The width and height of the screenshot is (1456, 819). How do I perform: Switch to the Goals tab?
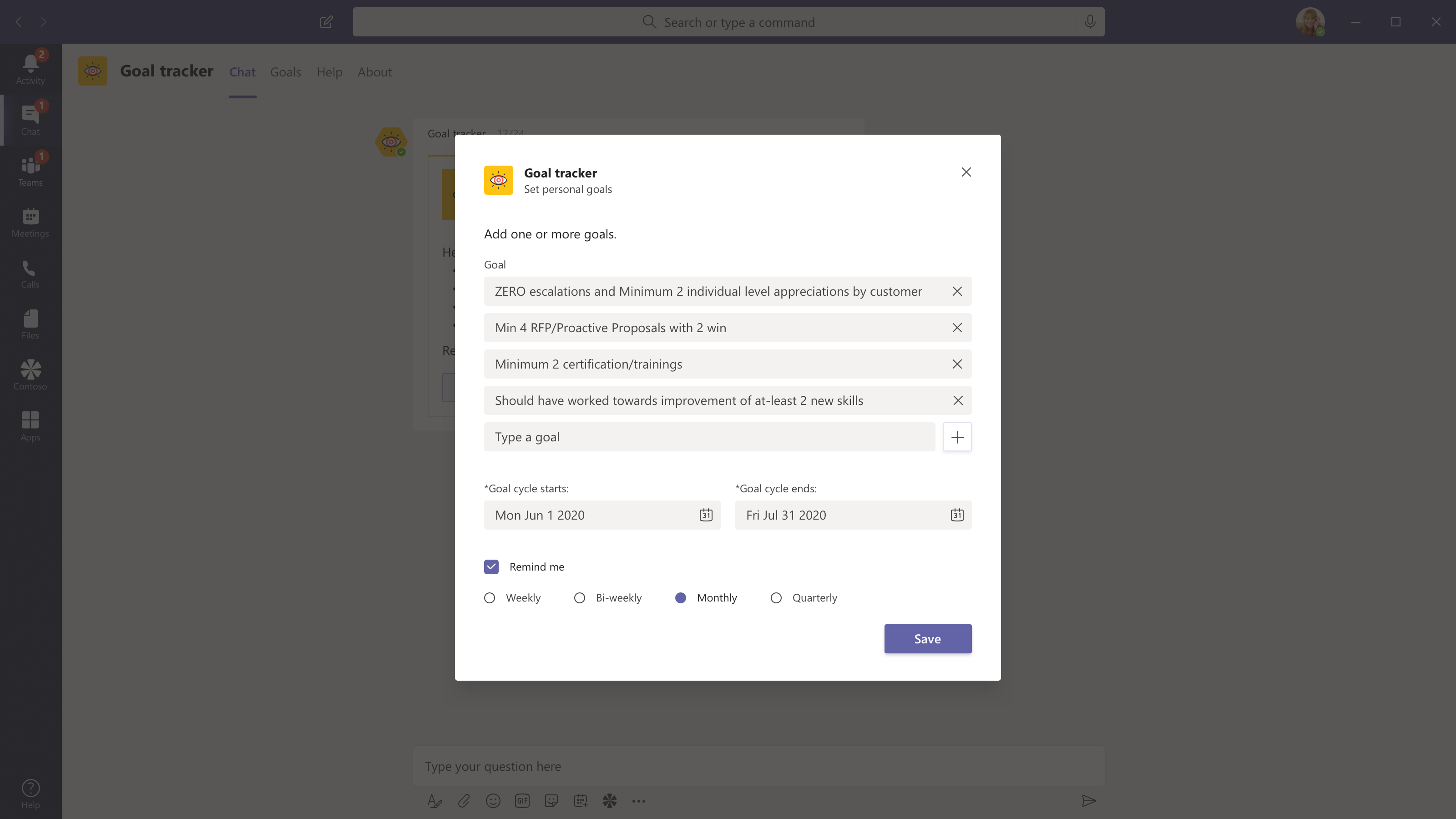(x=285, y=72)
